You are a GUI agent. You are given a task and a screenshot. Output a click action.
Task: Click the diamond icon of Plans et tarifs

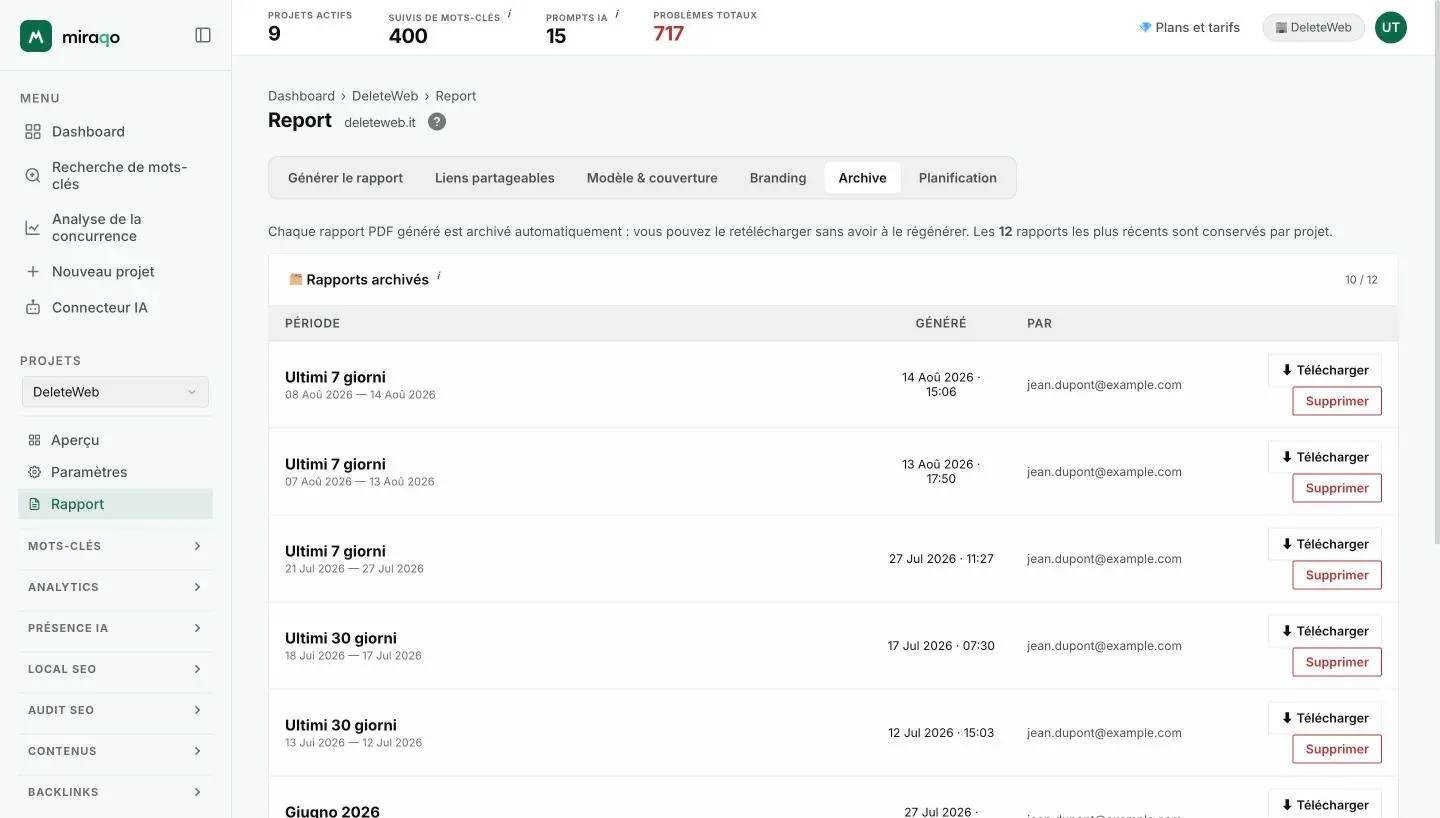[1145, 28]
